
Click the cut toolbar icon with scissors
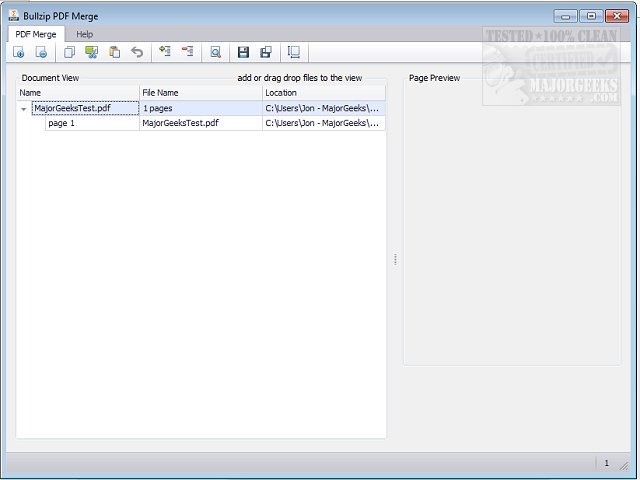[x=91, y=52]
